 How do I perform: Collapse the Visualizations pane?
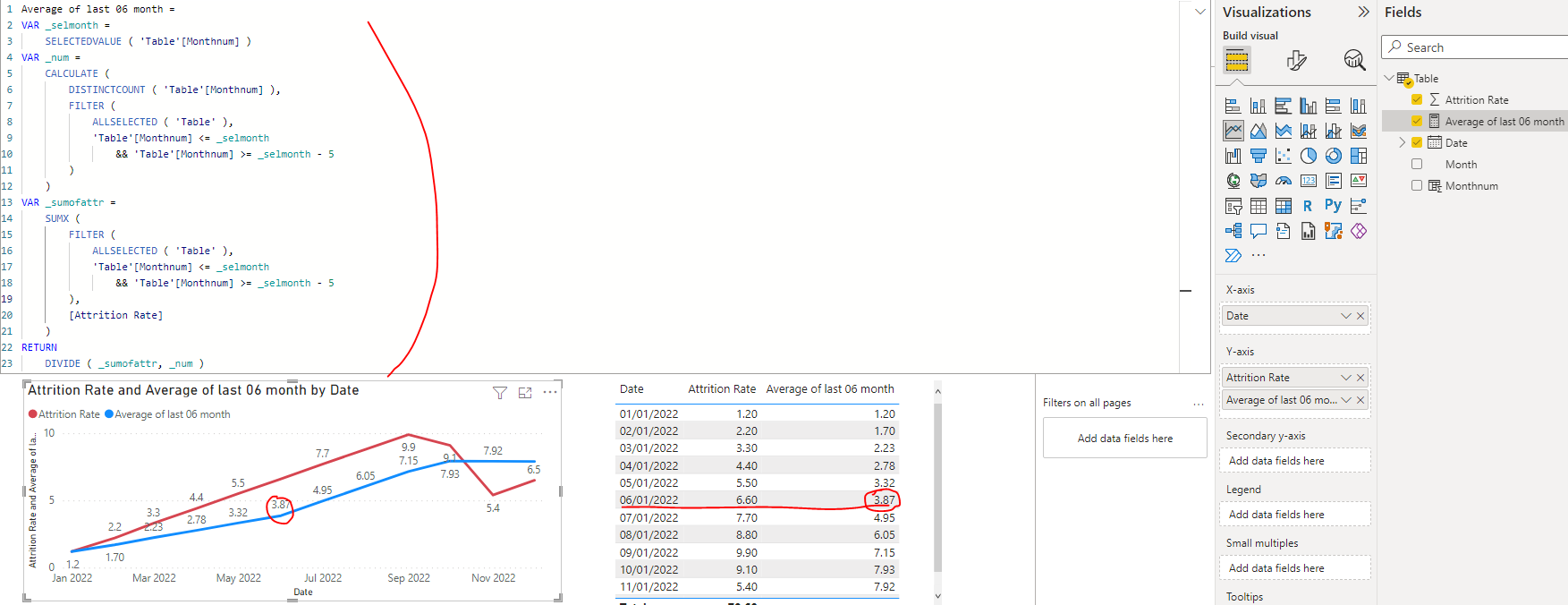1363,12
